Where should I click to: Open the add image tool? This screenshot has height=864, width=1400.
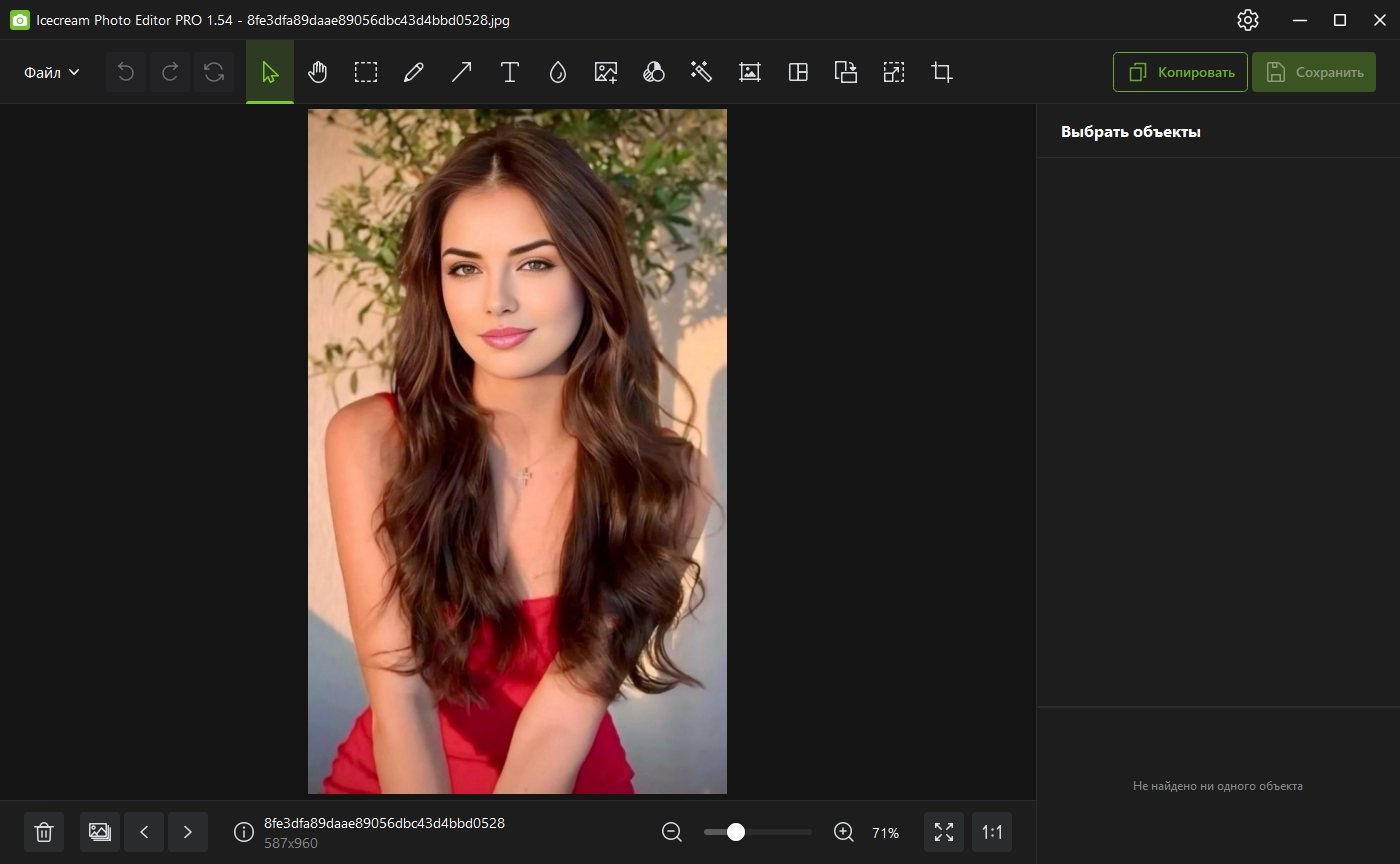click(x=605, y=72)
